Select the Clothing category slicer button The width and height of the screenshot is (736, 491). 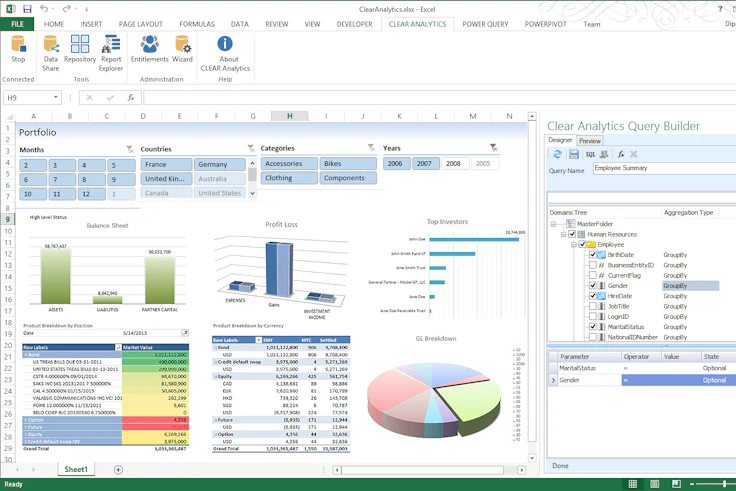click(289, 178)
